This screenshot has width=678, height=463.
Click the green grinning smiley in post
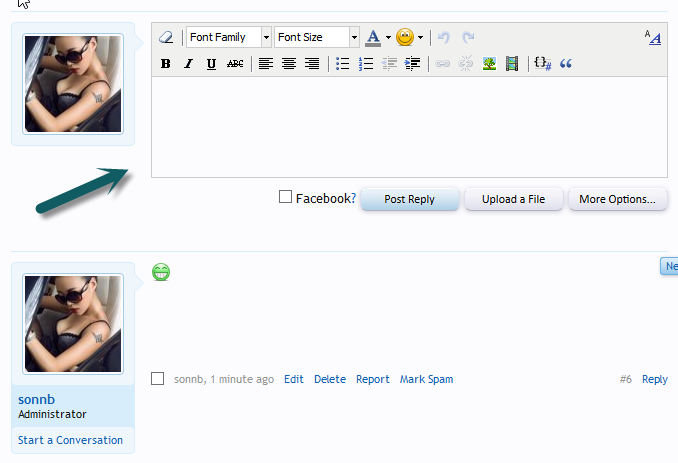pyautogui.click(x=161, y=272)
